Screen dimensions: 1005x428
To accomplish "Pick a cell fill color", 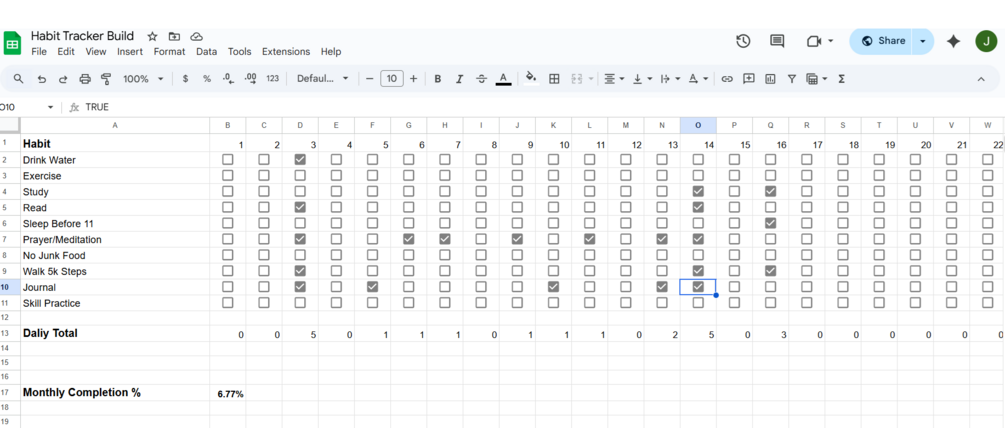I will [x=530, y=79].
